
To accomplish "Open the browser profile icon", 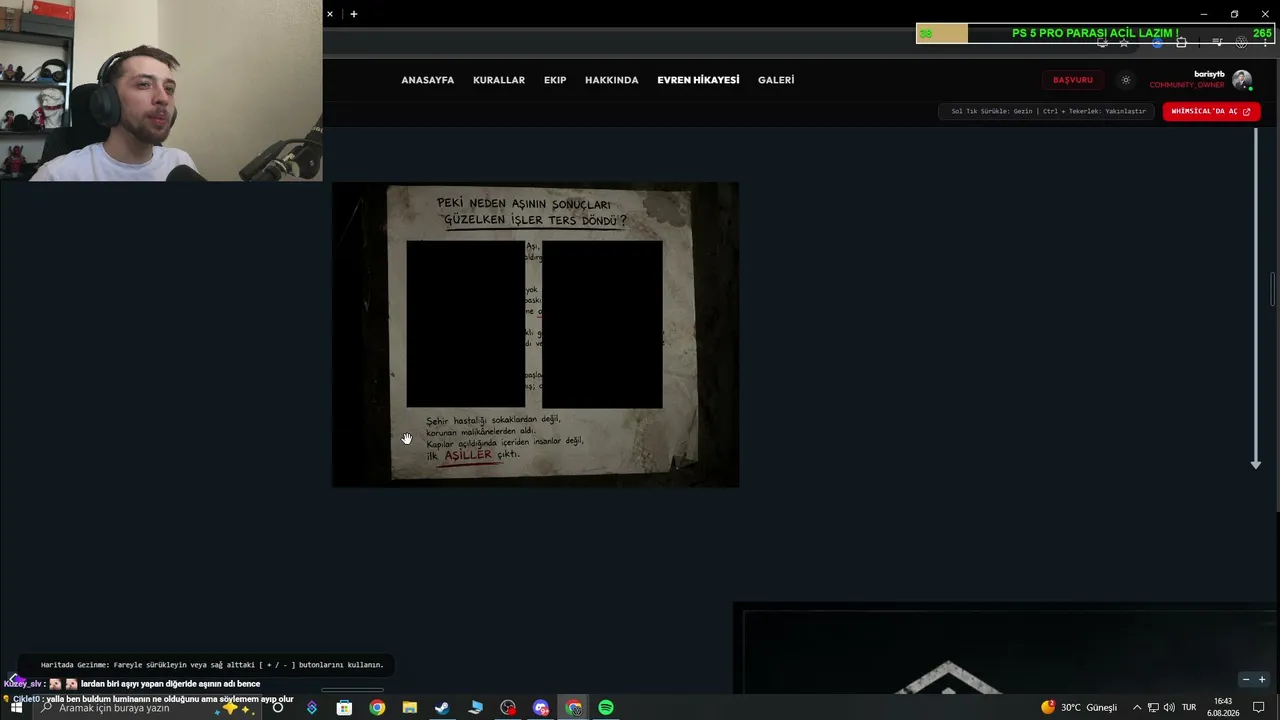I will point(1241,42).
